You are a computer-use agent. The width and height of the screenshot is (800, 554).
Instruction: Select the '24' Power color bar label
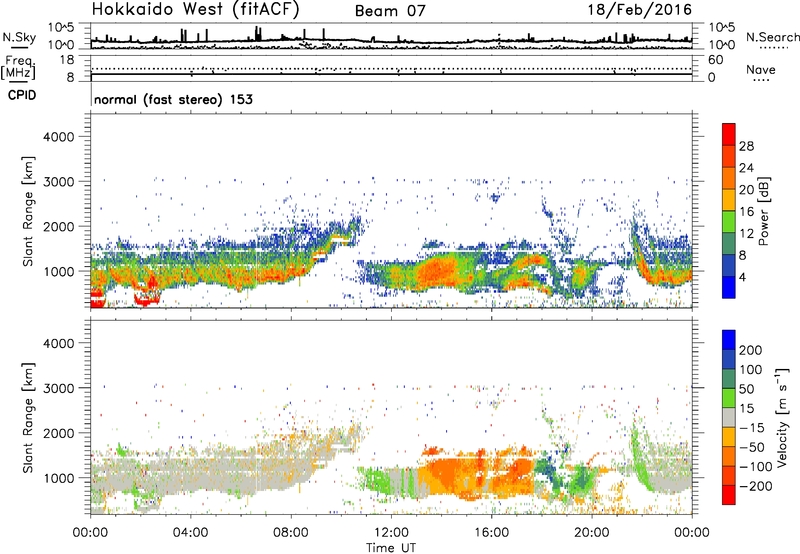click(x=746, y=168)
